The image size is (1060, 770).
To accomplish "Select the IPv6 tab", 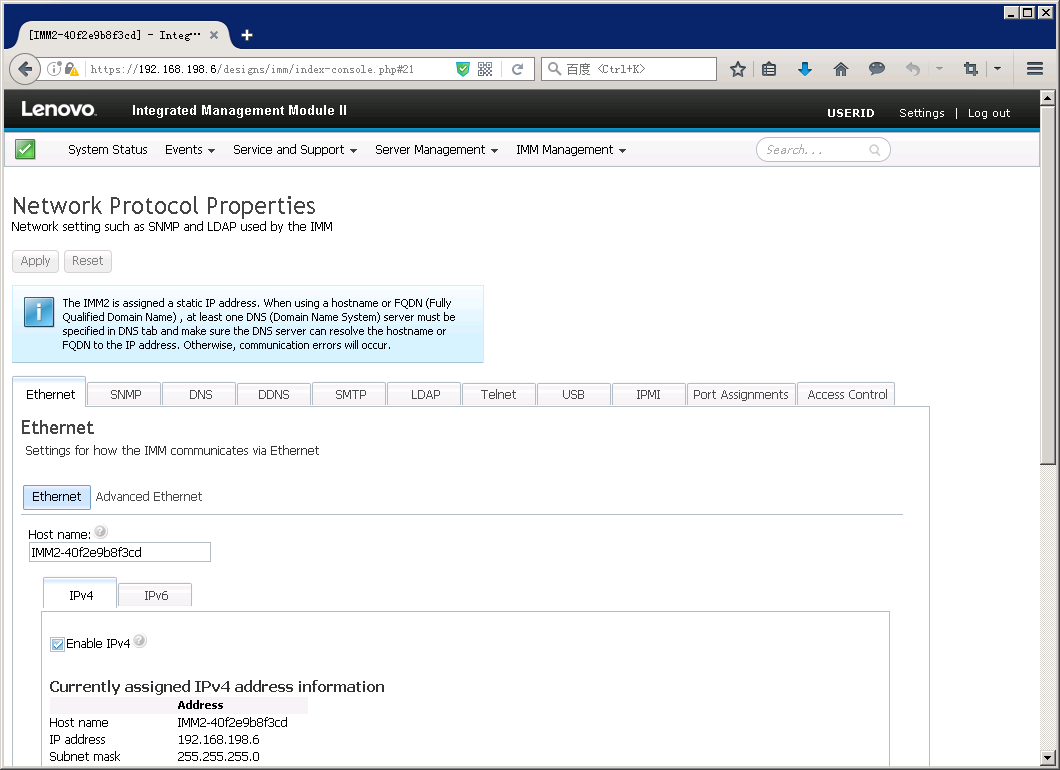I will pos(156,596).
